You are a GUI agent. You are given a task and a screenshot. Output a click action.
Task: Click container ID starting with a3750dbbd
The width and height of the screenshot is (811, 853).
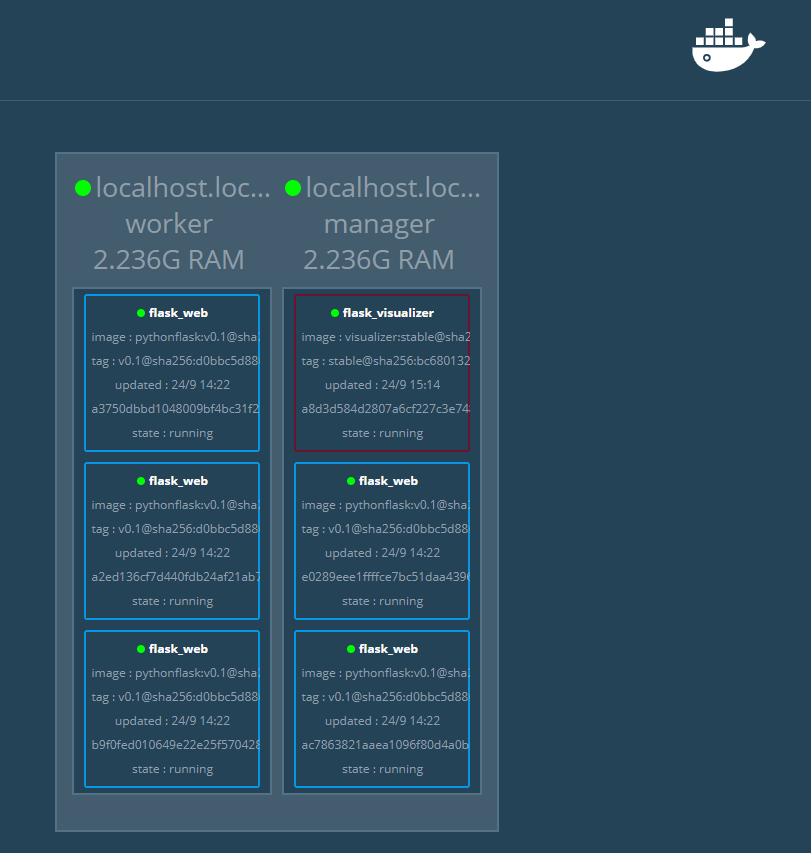click(174, 409)
